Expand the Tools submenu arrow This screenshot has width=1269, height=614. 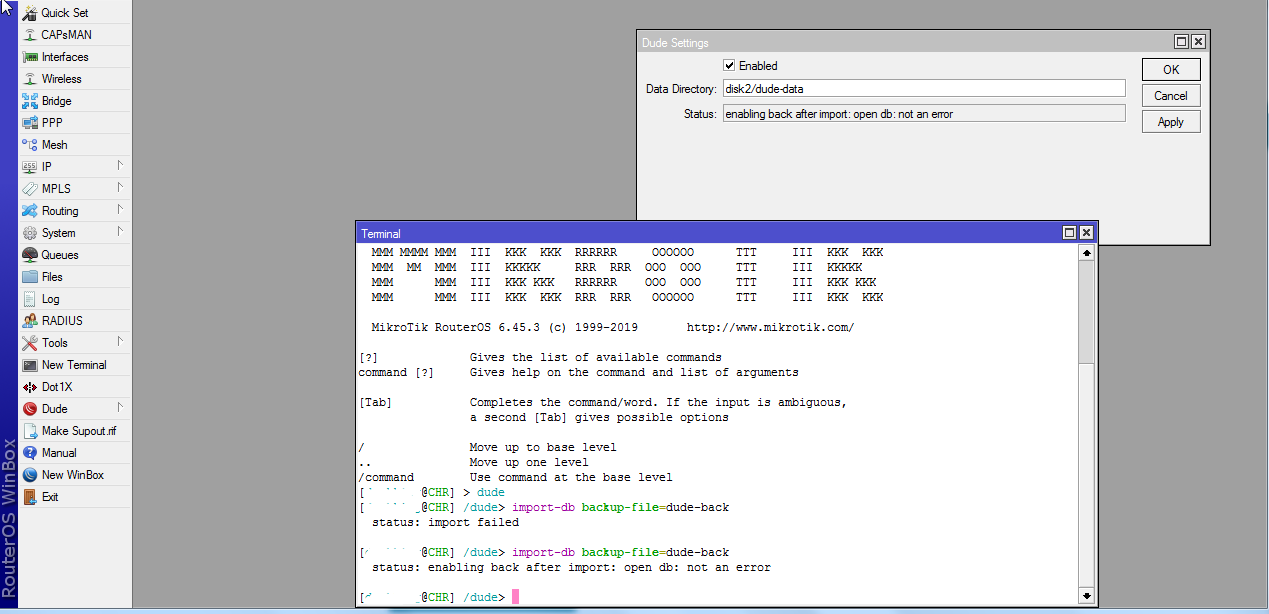tap(119, 342)
